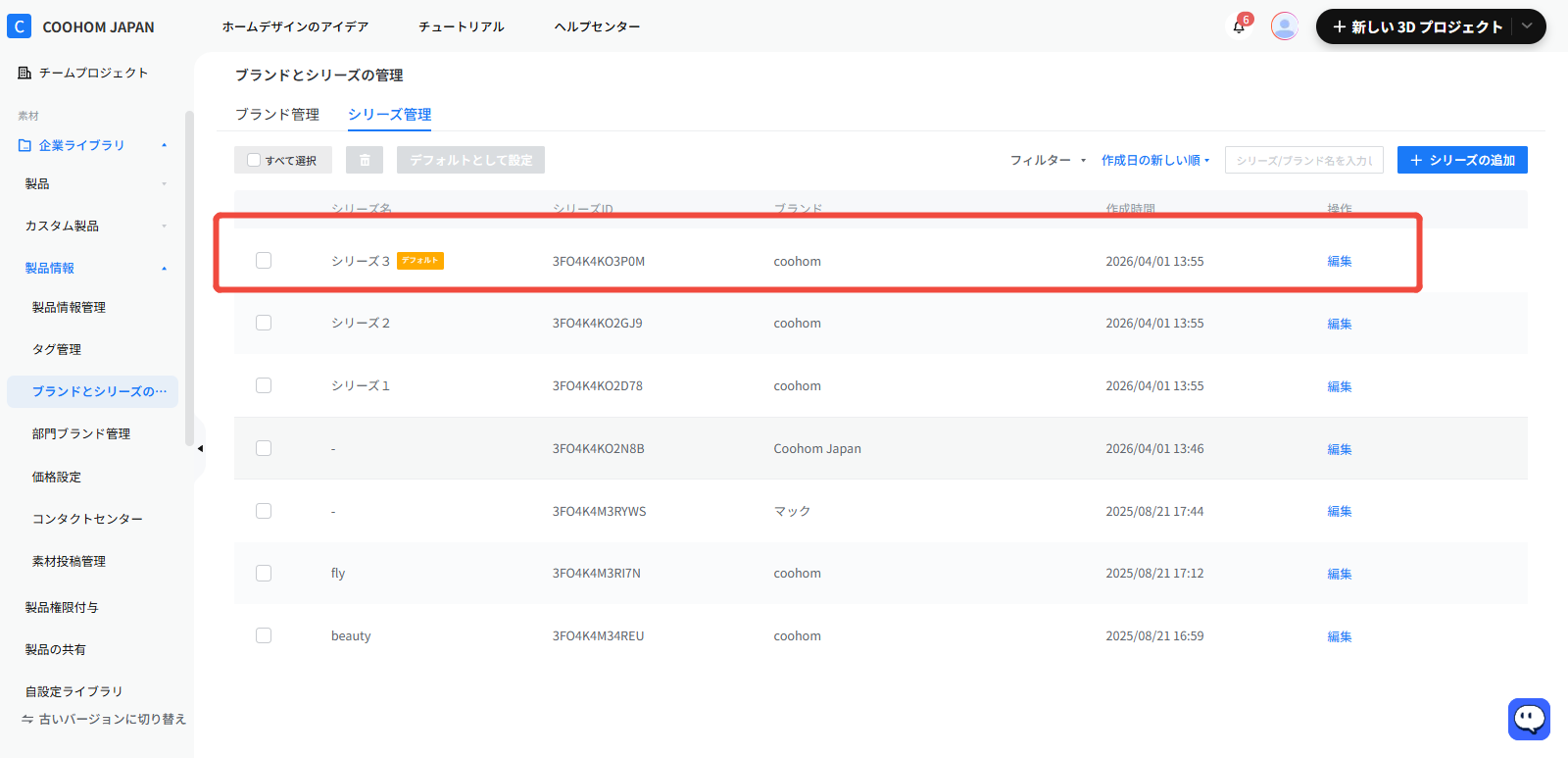Open ヘルプセンター menu

coord(597,26)
